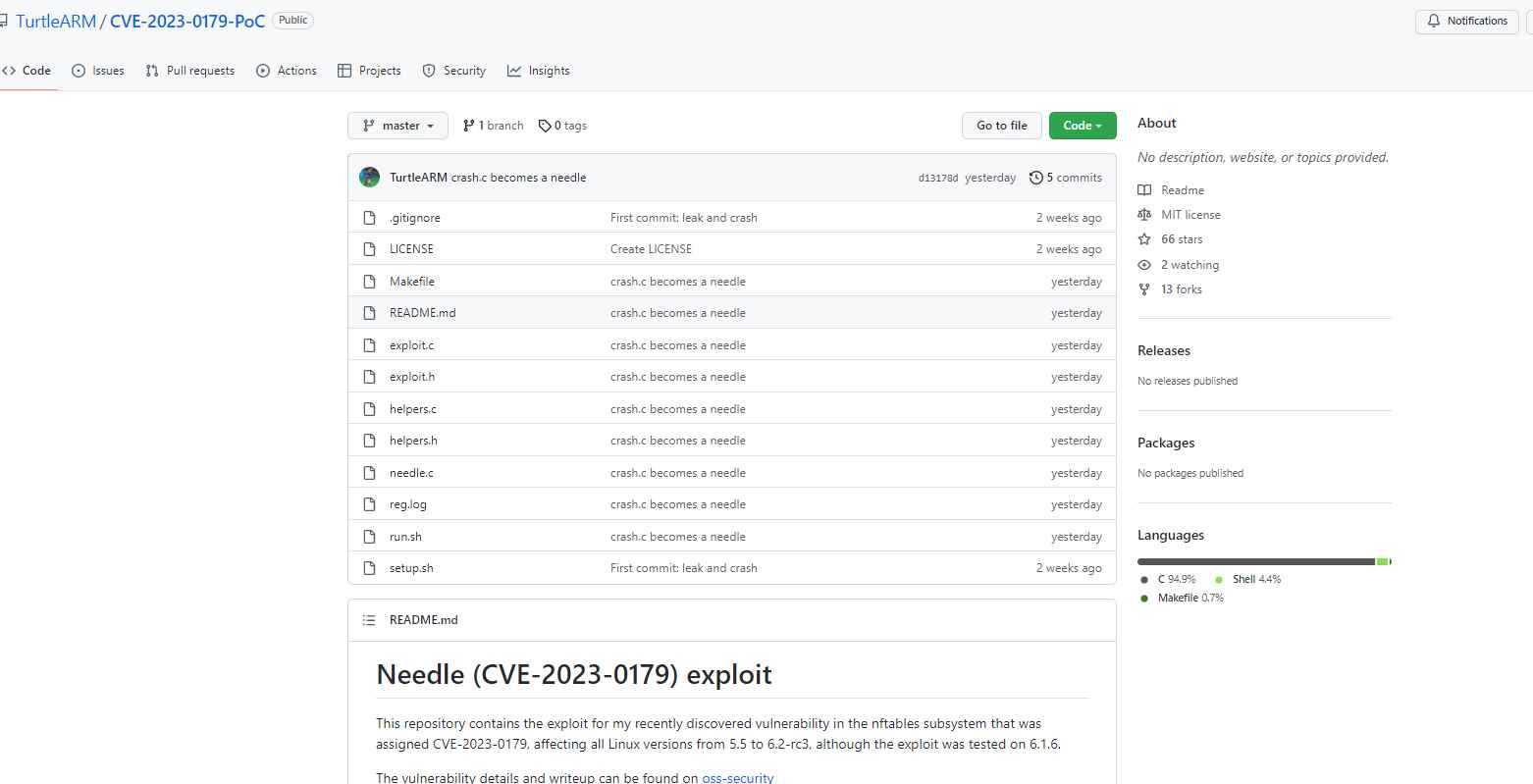This screenshot has height=784, width=1533.
Task: Click file icon next to run.sh
Action: 370,537
